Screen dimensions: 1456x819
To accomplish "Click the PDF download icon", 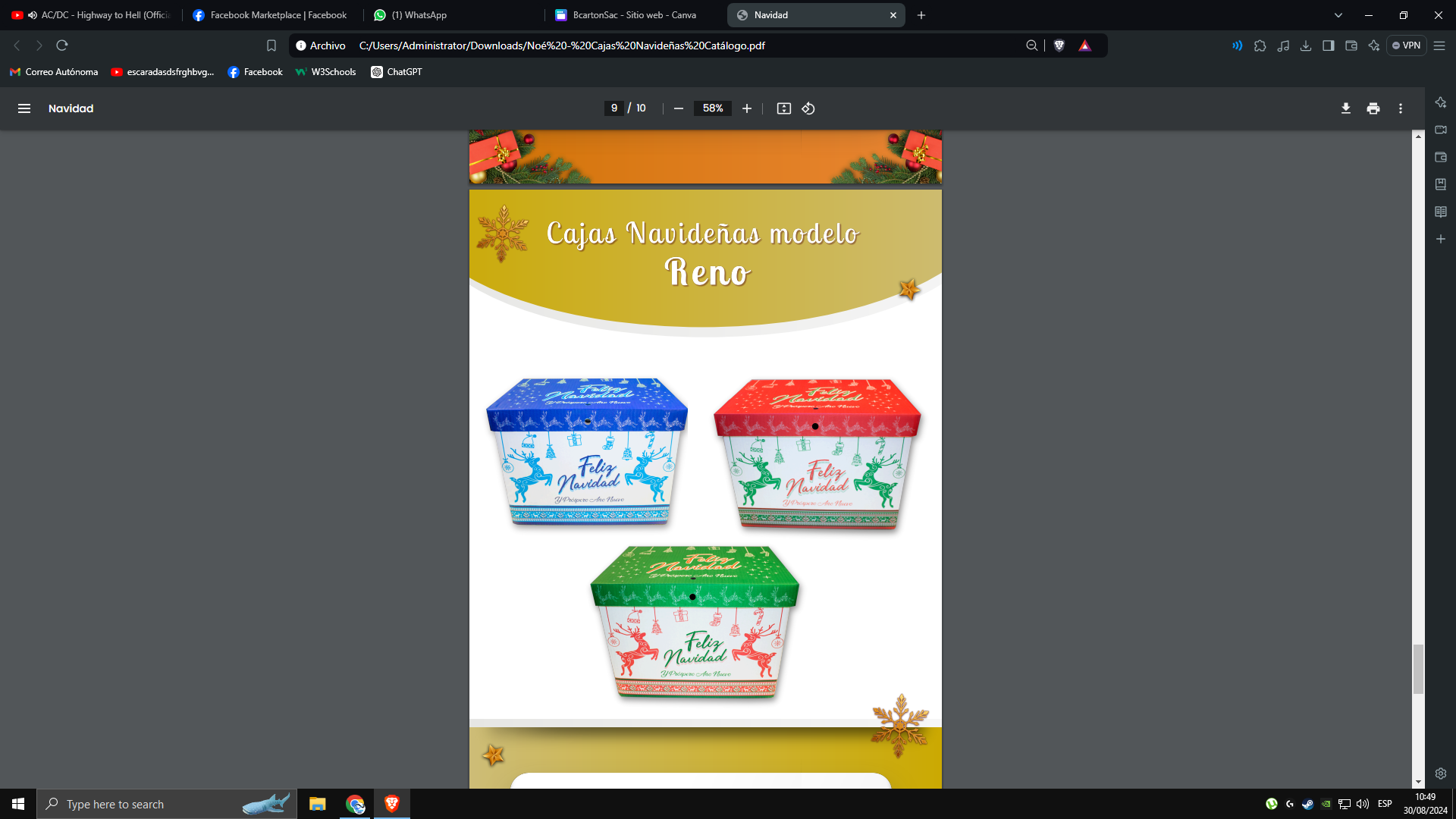I will tap(1345, 108).
